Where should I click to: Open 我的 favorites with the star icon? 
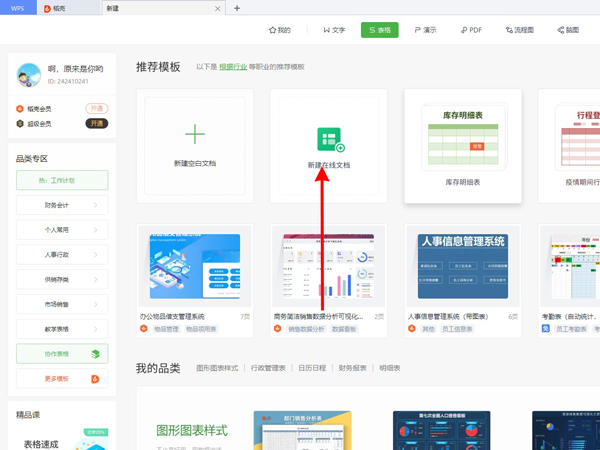[x=279, y=30]
